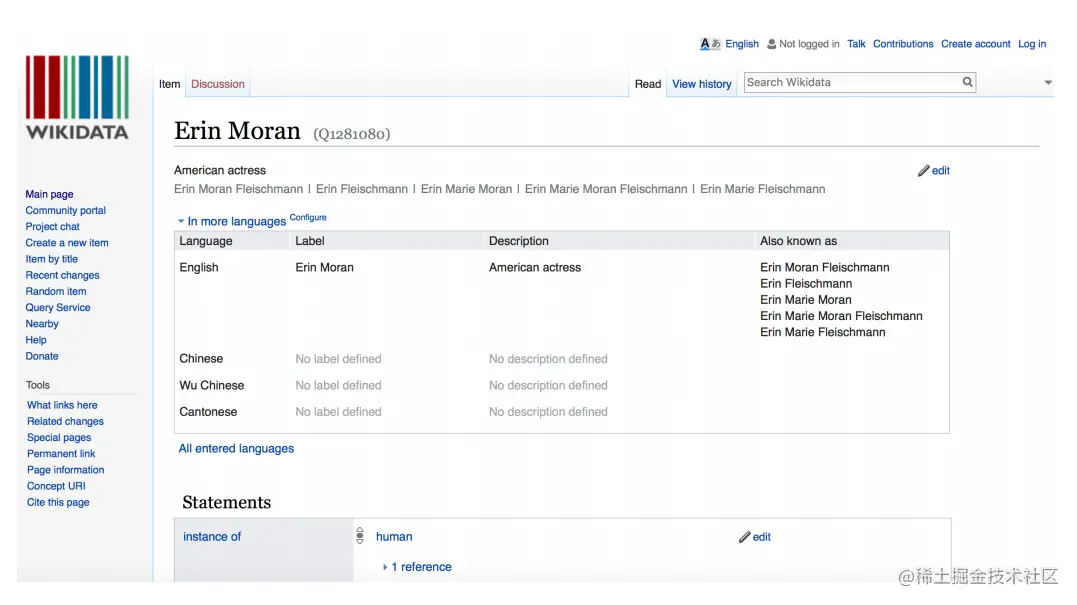
Task: Open the View history tab
Action: click(701, 84)
